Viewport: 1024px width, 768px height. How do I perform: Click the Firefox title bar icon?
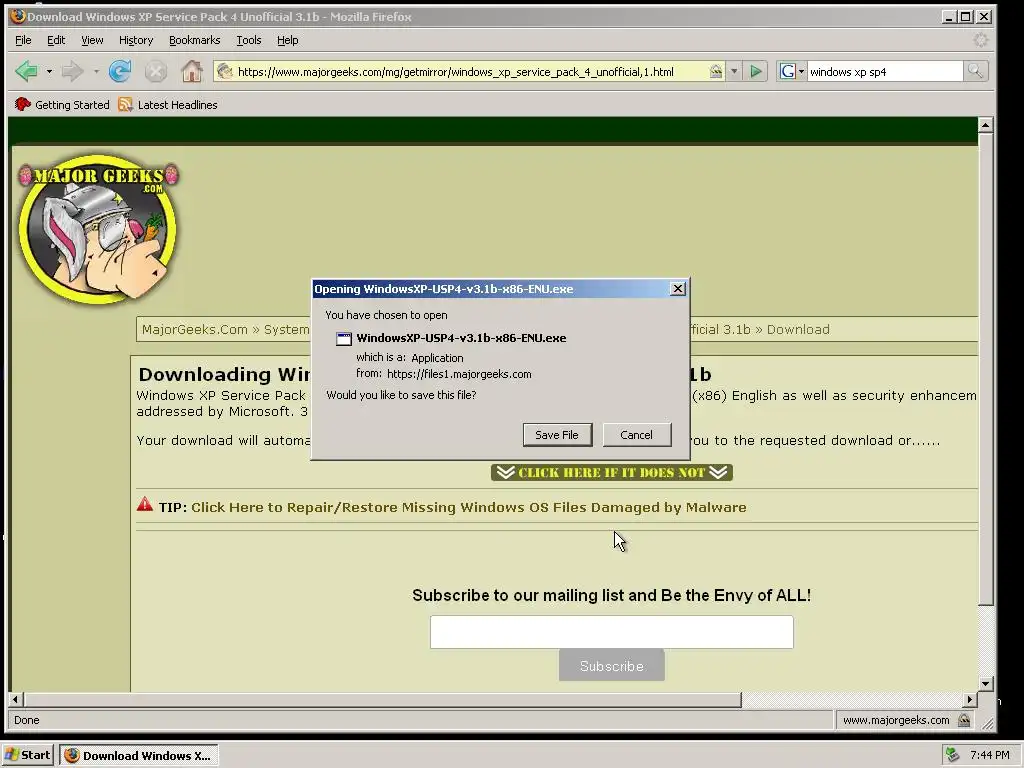pos(18,16)
